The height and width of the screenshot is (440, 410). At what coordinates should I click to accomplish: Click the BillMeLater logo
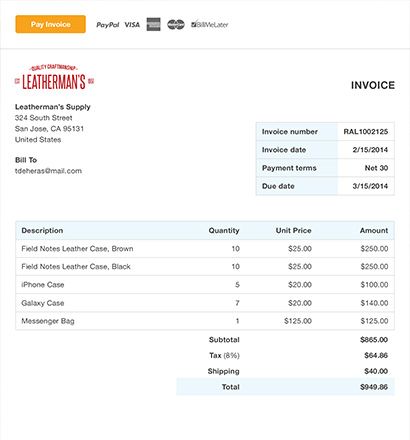(x=210, y=24)
